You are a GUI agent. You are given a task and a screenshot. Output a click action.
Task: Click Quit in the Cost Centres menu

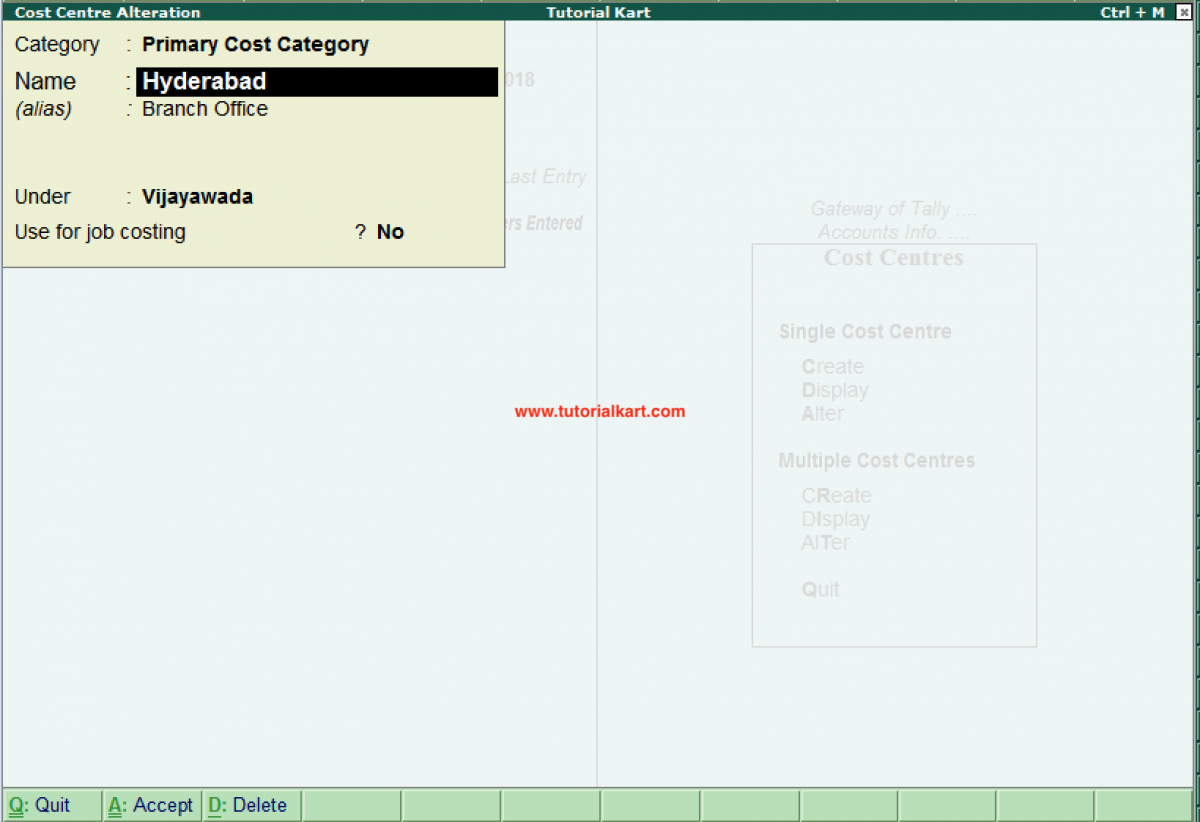[x=820, y=589]
